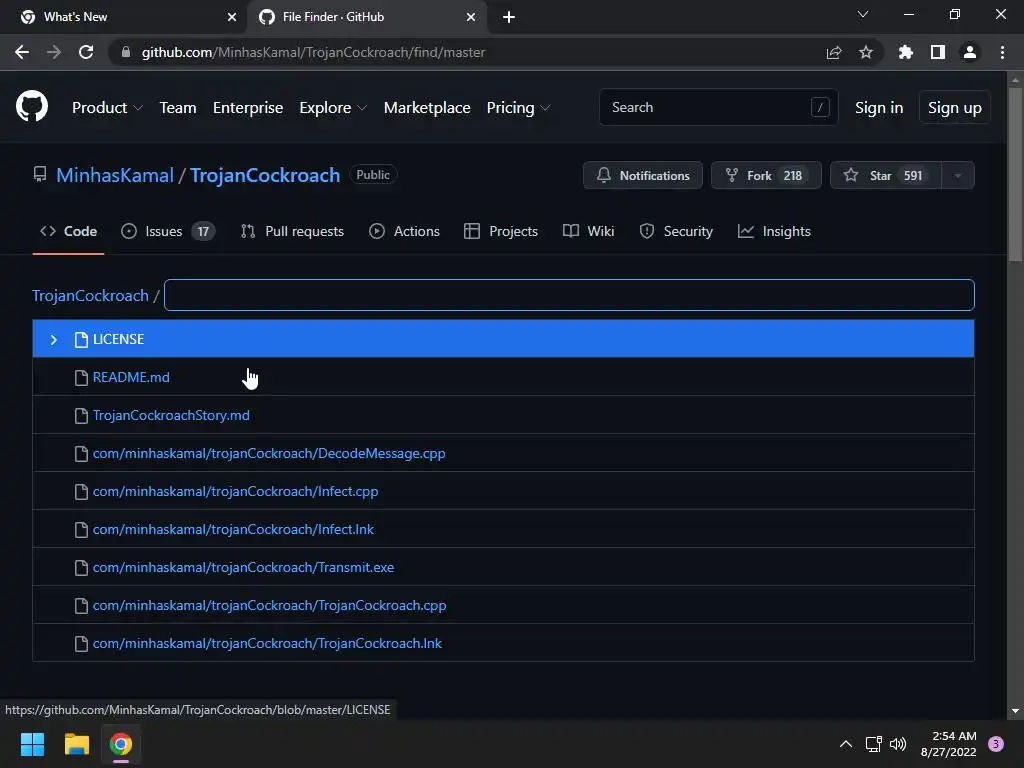Open Chrome's three-dot menu

point(1002,52)
